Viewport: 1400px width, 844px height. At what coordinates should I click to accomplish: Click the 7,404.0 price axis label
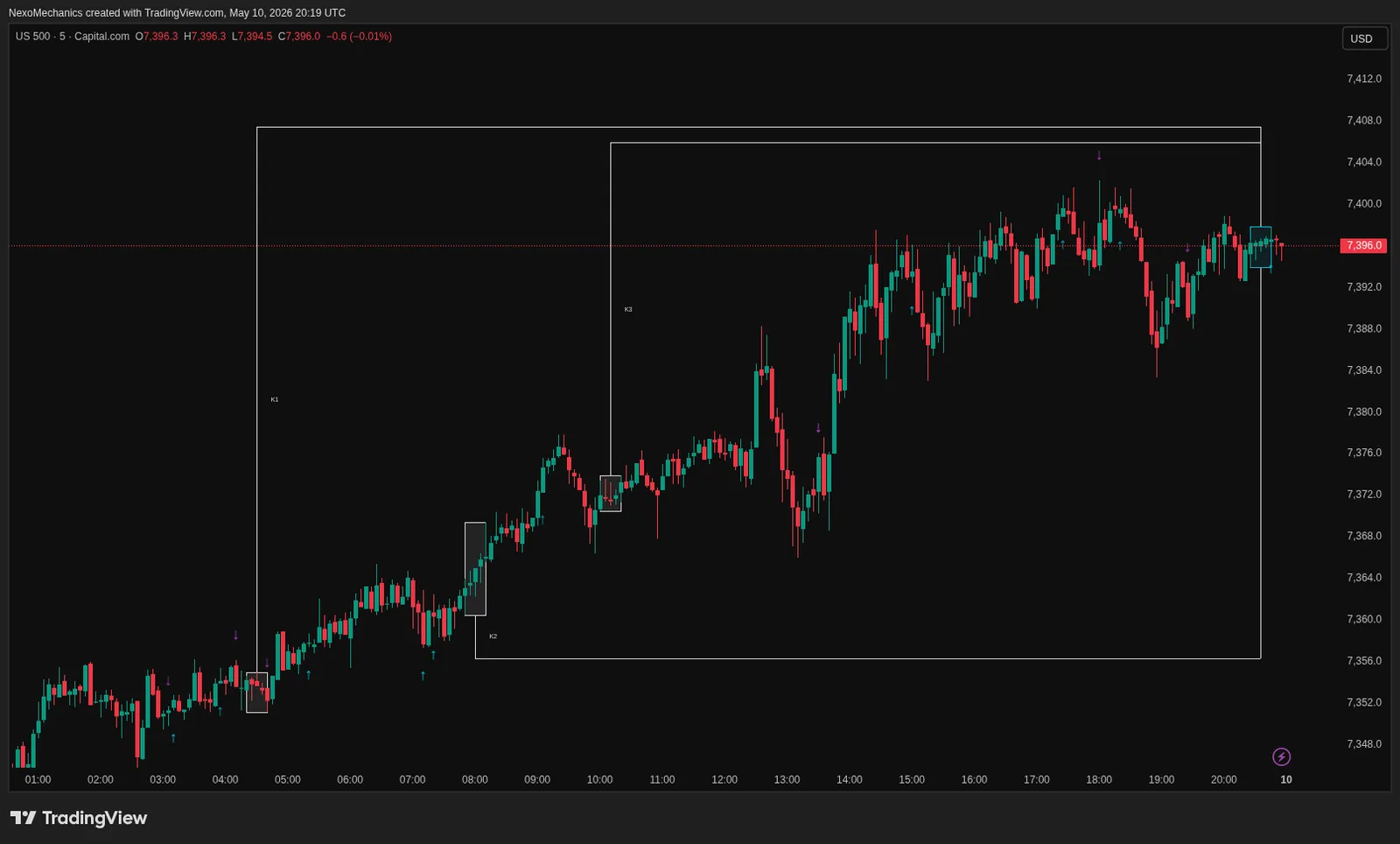click(1364, 162)
